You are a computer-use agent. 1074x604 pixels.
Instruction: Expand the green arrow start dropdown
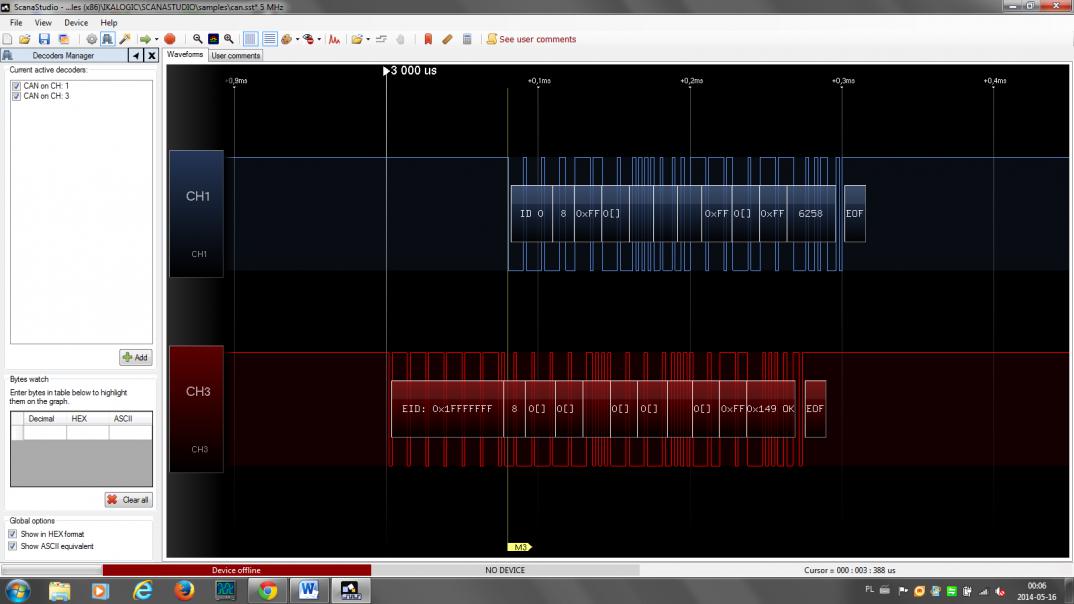click(x=156, y=39)
